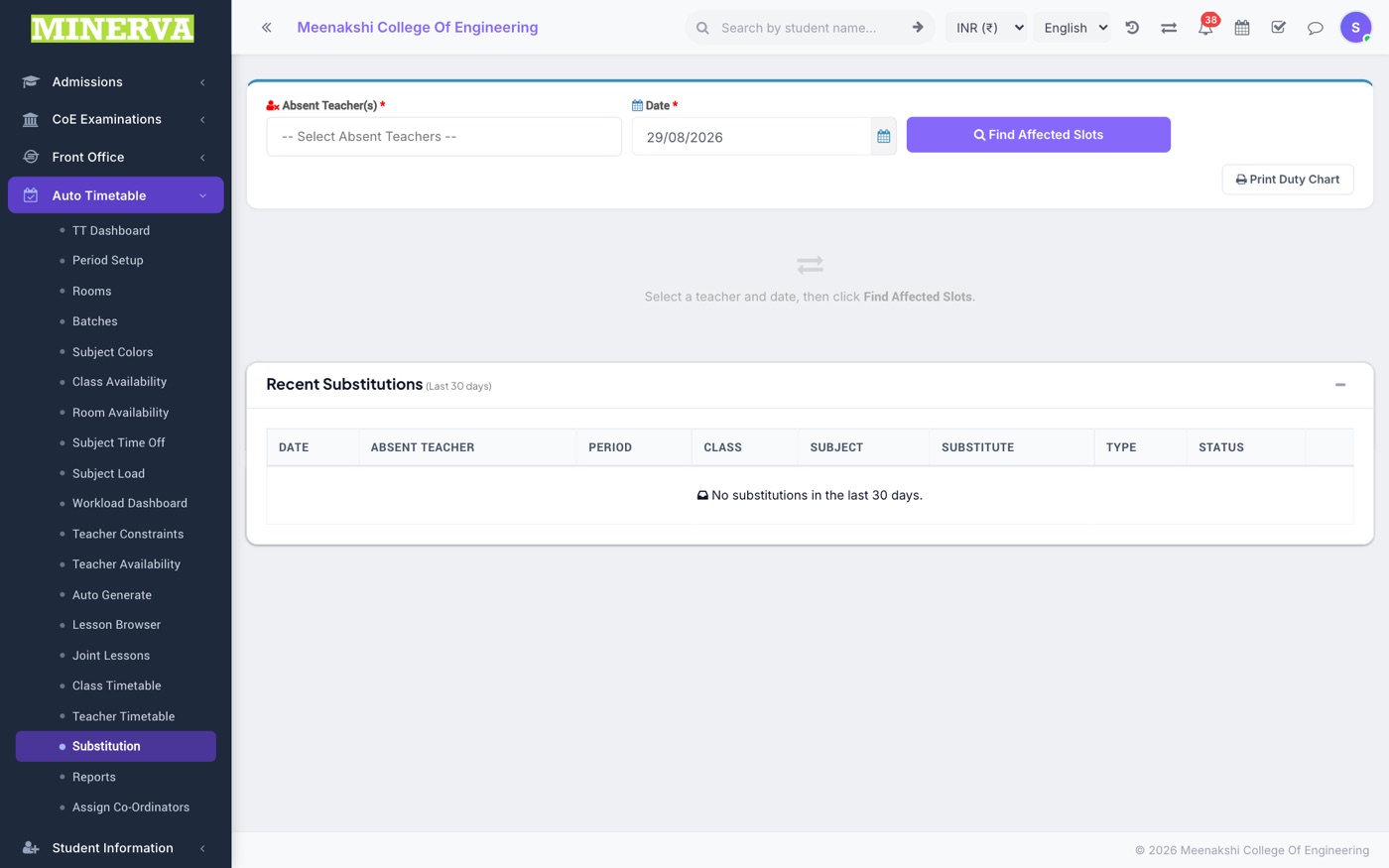The width and height of the screenshot is (1389, 868).
Task: Open Select Absent Teachers dropdown
Action: pyautogui.click(x=443, y=137)
